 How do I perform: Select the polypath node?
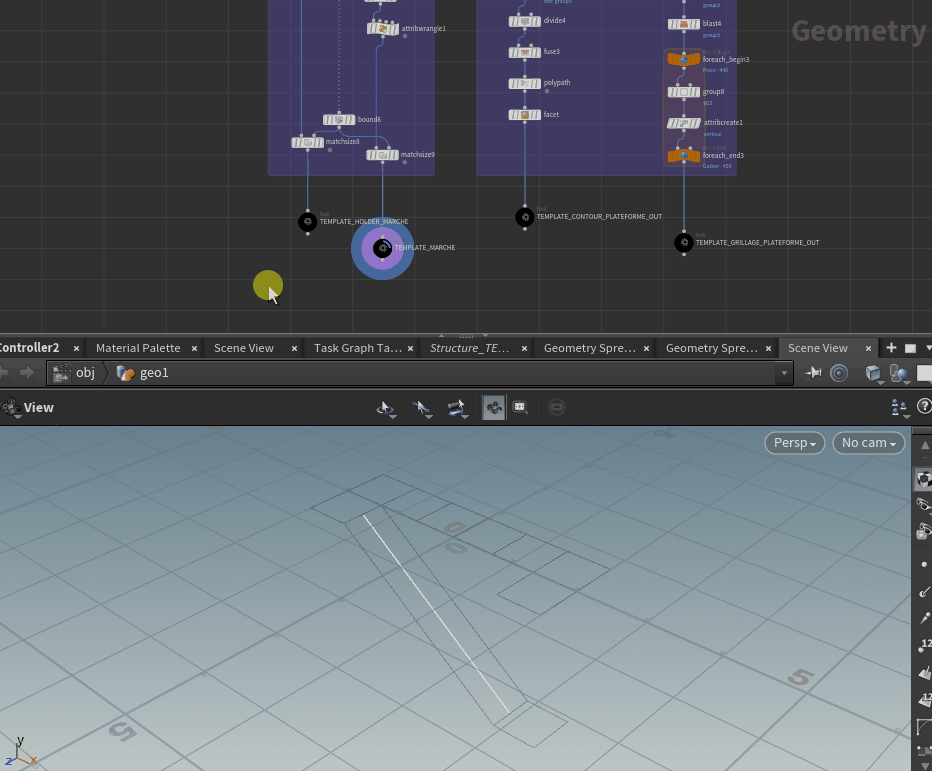point(525,84)
